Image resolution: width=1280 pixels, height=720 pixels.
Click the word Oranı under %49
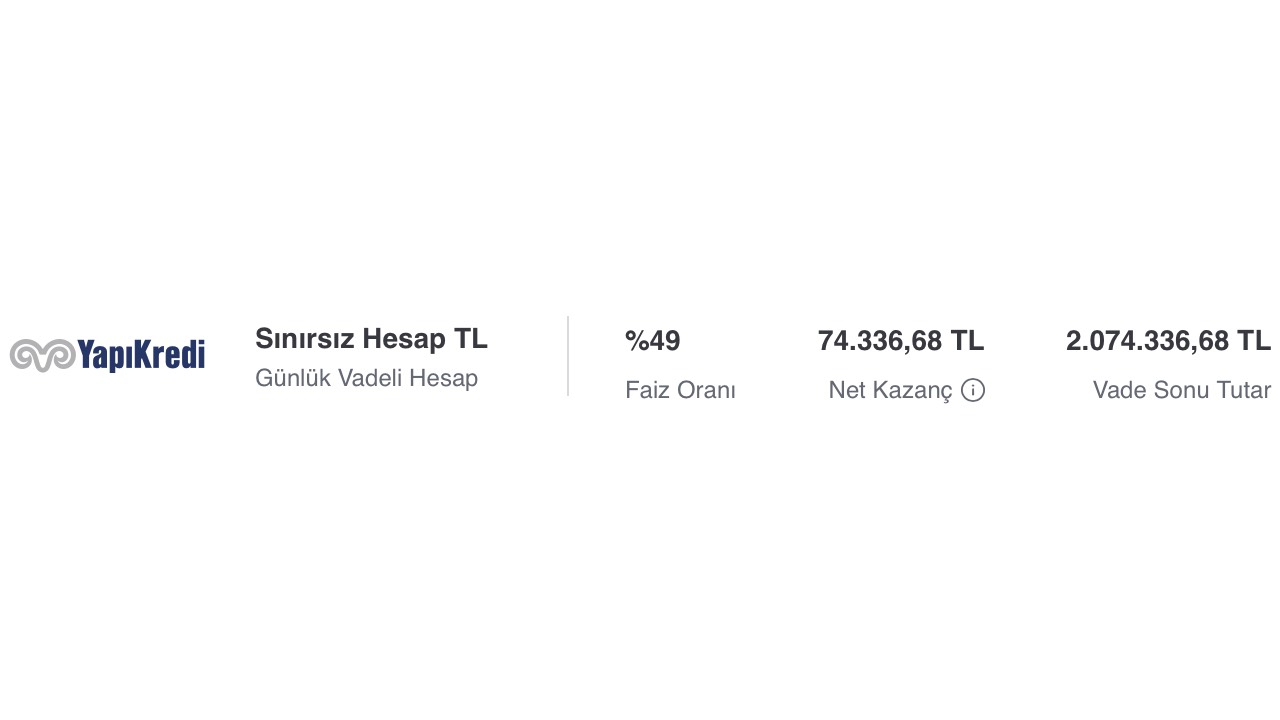[706, 390]
